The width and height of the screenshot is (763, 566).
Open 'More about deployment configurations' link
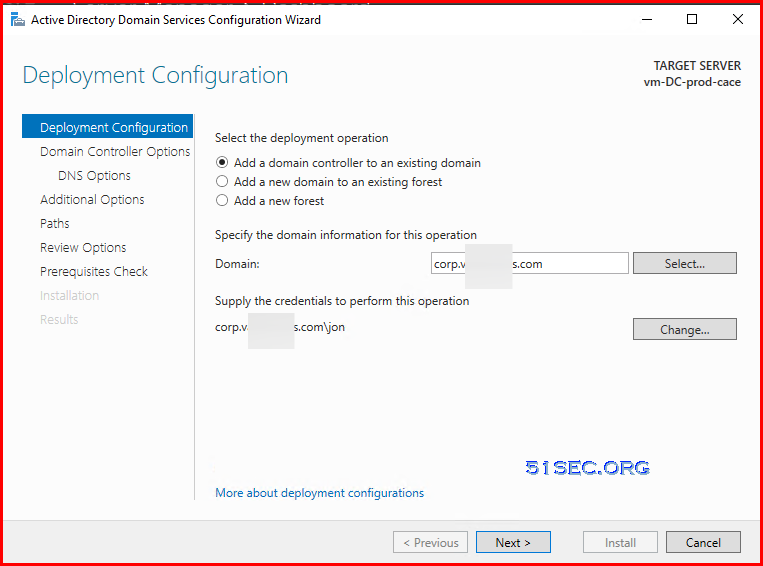pyautogui.click(x=319, y=493)
